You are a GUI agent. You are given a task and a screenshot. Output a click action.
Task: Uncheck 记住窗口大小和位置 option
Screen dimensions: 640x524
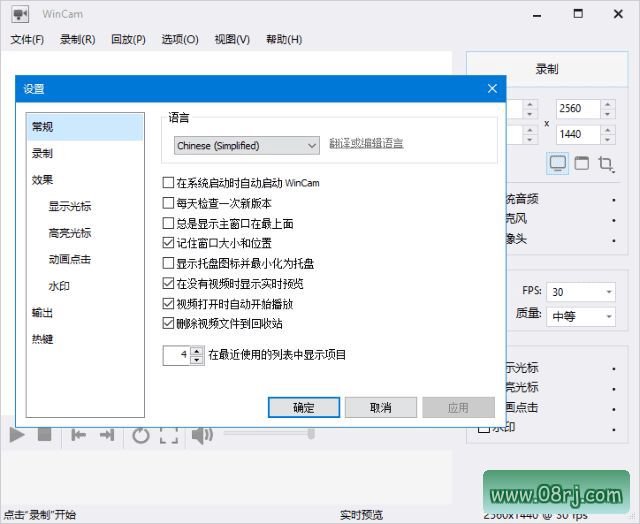pos(168,243)
